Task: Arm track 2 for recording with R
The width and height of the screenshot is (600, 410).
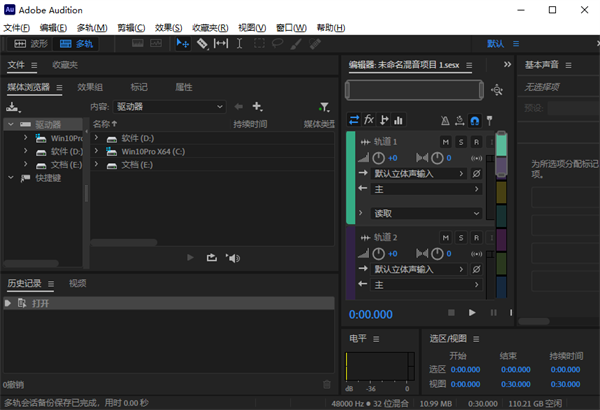Action: tap(477, 238)
